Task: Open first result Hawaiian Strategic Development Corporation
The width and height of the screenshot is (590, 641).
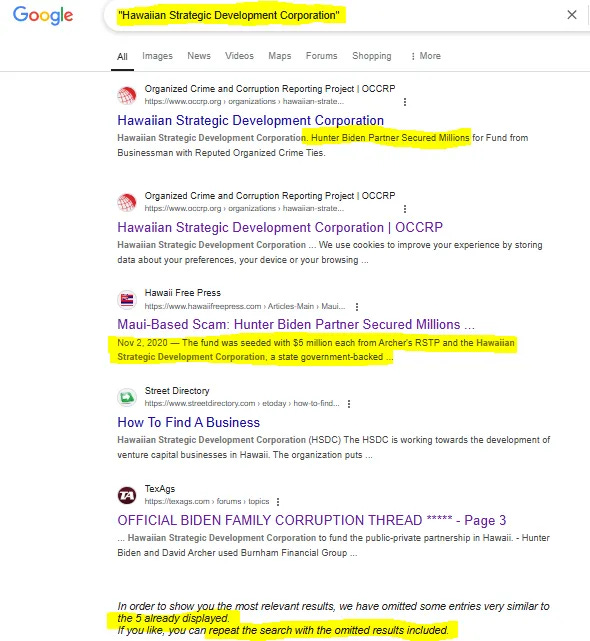Action: pyautogui.click(x=250, y=120)
